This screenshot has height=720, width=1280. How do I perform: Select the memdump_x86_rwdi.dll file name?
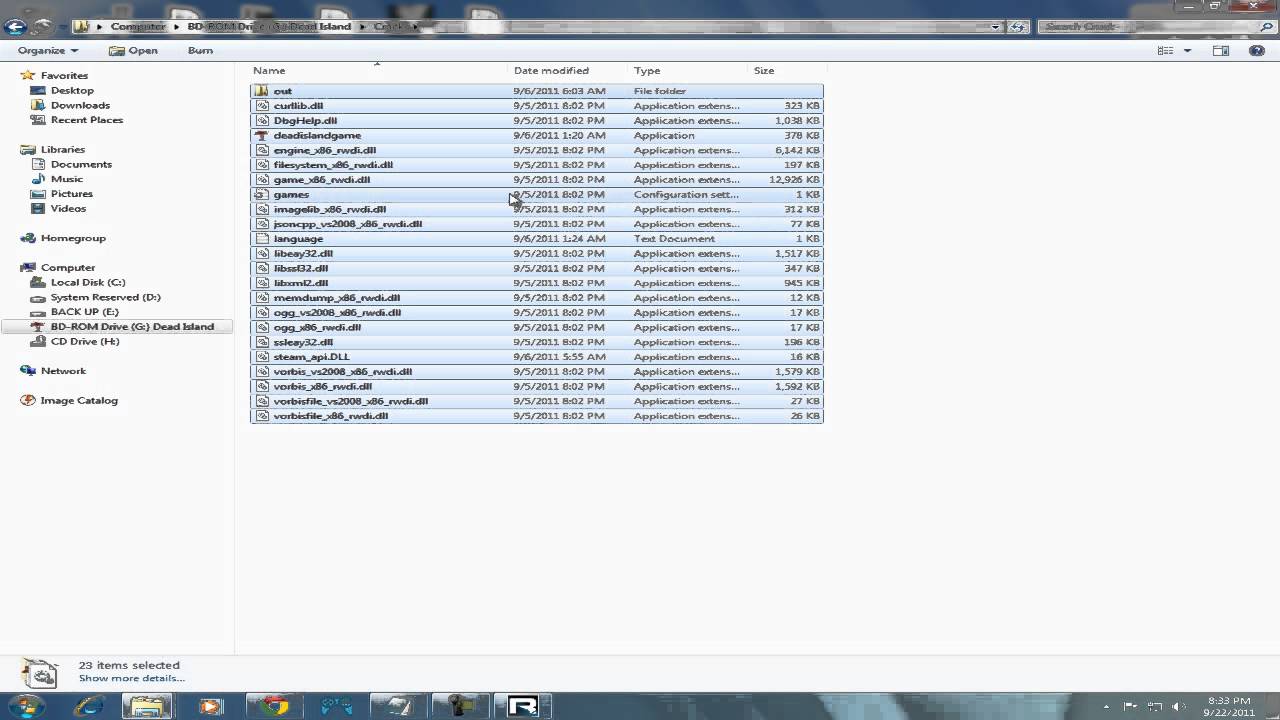(x=337, y=298)
